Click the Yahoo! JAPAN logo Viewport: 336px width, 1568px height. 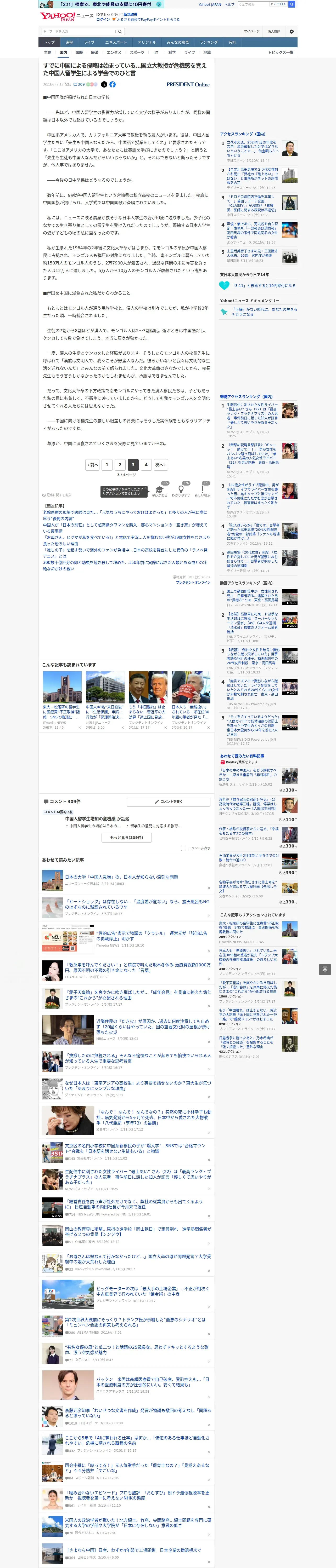57,16
